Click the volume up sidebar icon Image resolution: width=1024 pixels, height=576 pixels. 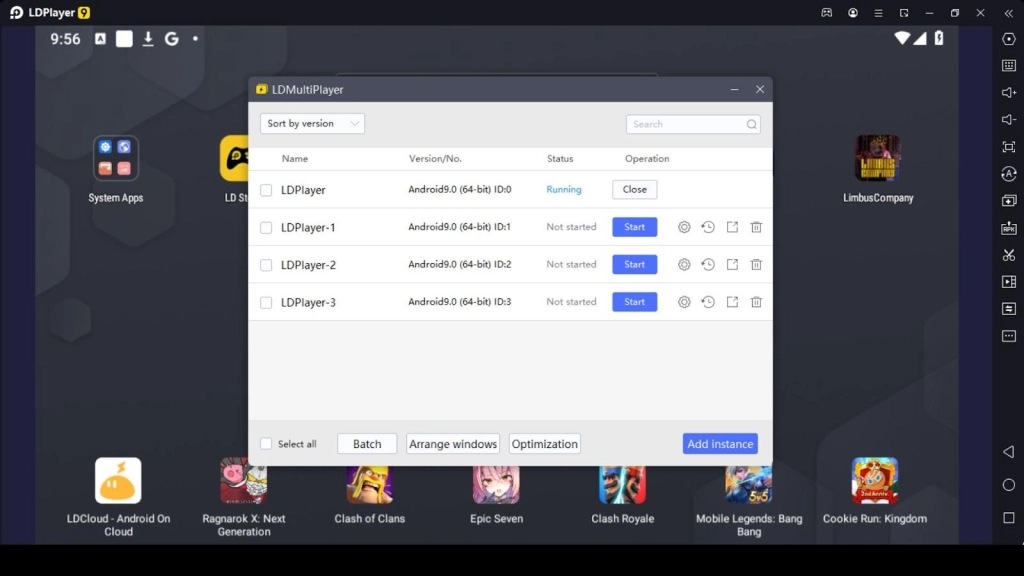click(x=1009, y=93)
